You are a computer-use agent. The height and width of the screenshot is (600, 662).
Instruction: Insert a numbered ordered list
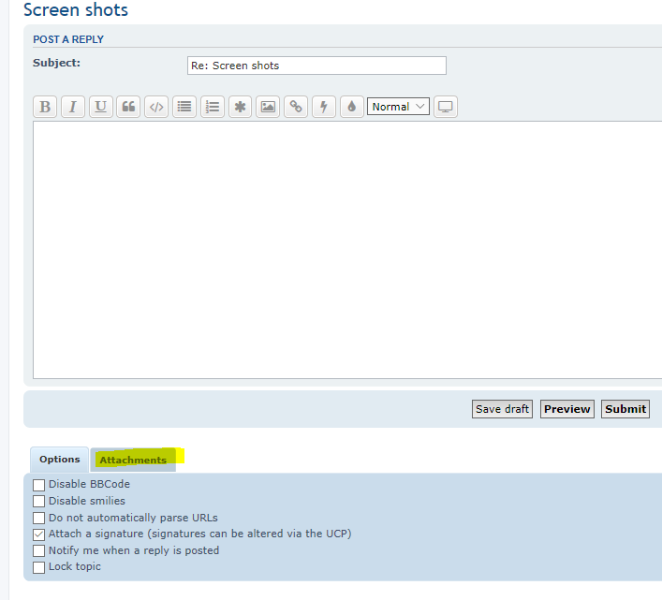pos(212,107)
